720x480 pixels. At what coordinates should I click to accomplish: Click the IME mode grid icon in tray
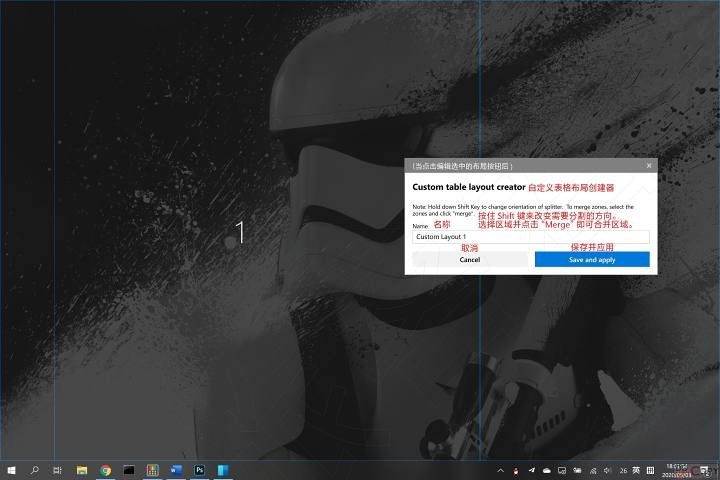tap(650, 470)
